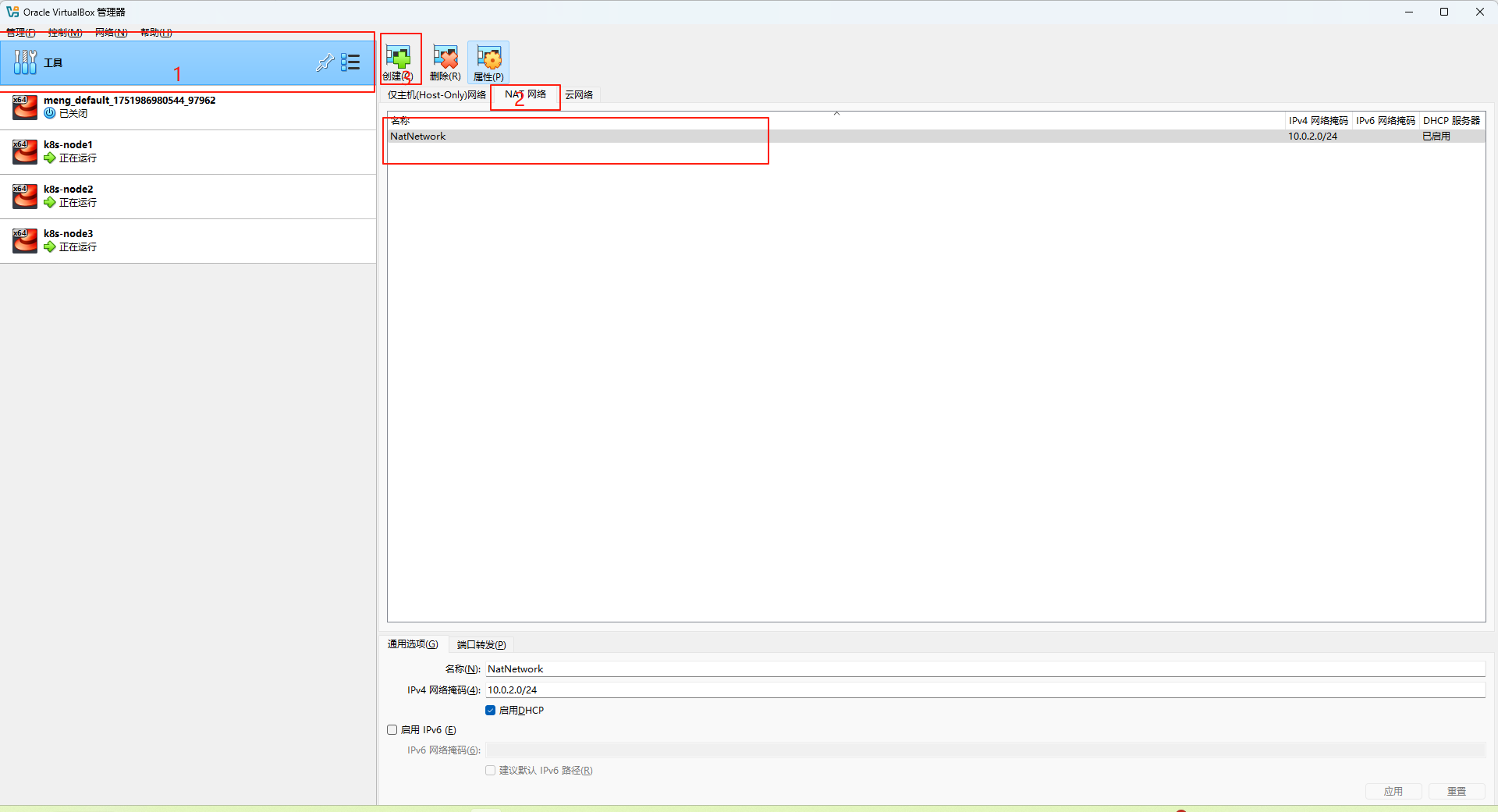Toggle the Enable IPv6 checkbox
This screenshot has width=1498, height=812.
pos(392,730)
